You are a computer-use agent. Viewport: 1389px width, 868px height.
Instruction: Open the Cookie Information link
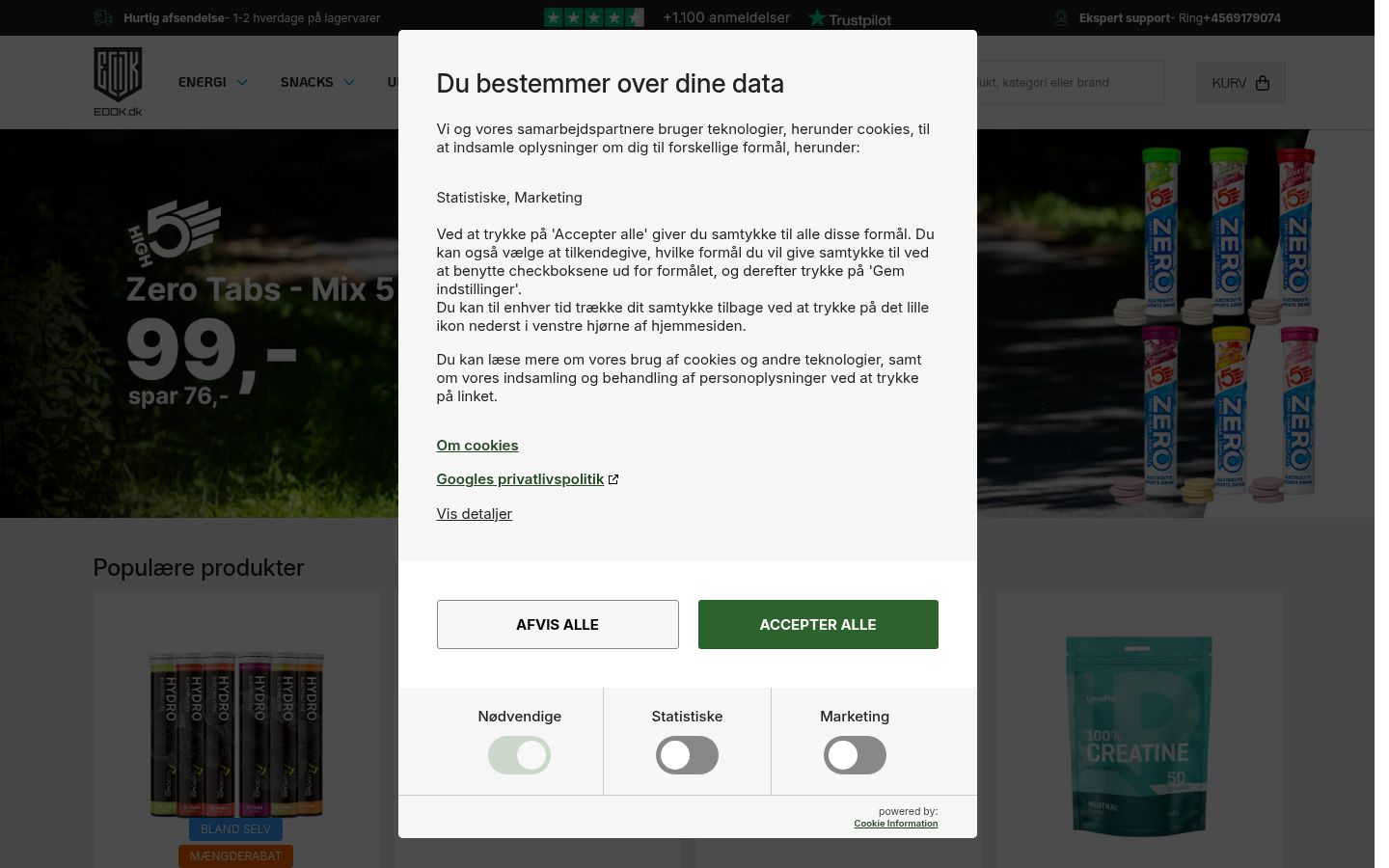pyautogui.click(x=895, y=824)
